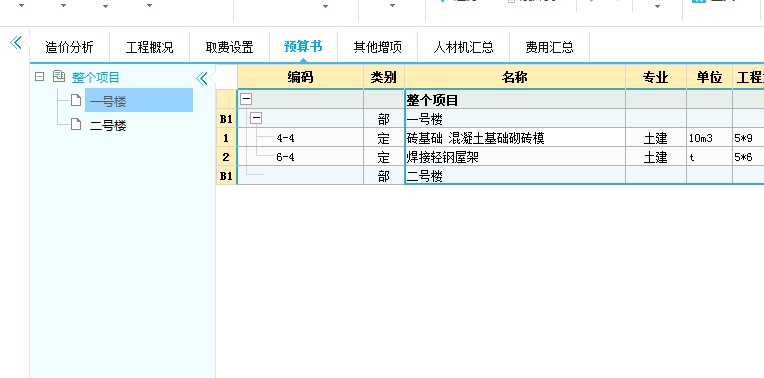
Task: Click code cell 6-4
Action: coord(300,157)
